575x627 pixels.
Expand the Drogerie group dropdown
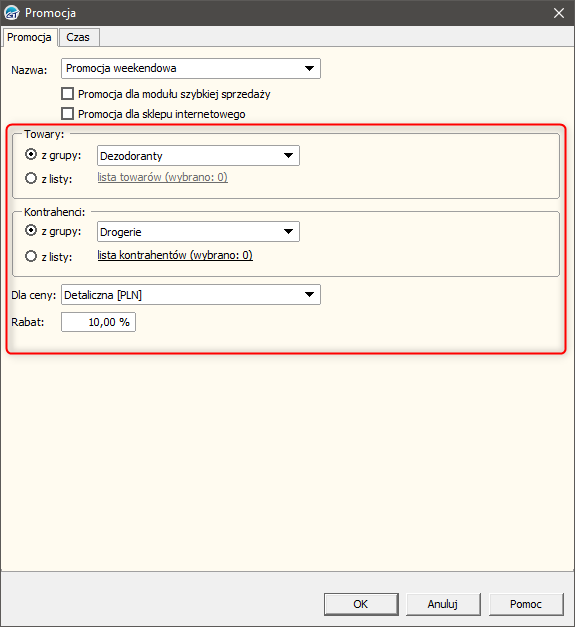288,232
